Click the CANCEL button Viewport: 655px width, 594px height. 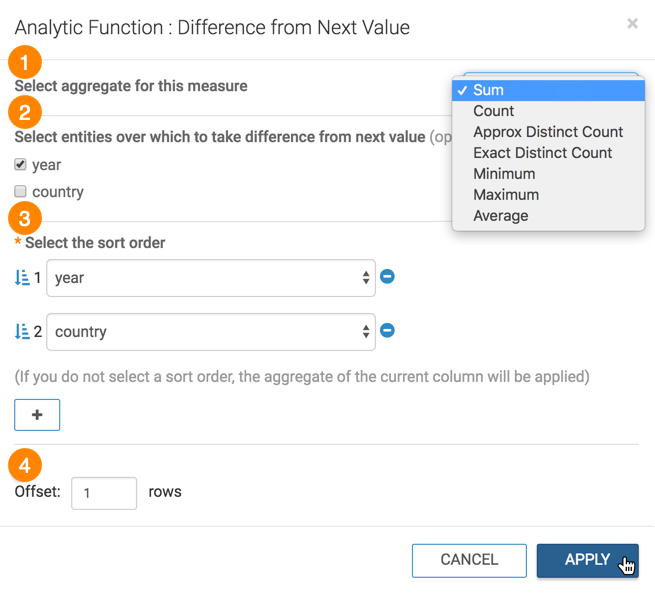pyautogui.click(x=469, y=560)
